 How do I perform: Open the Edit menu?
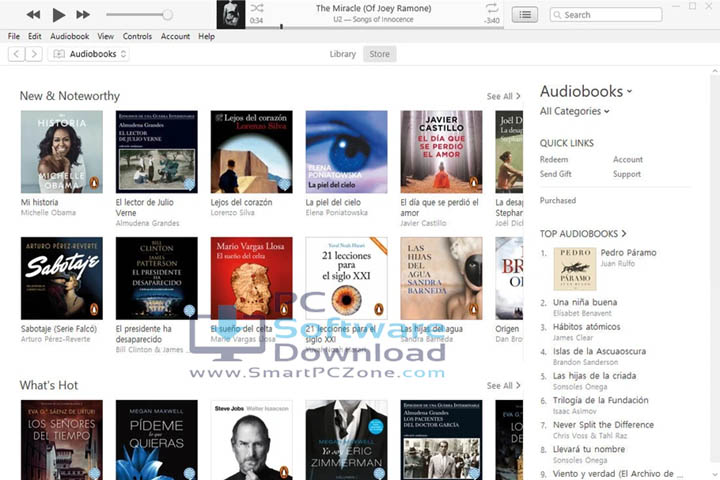pyautogui.click(x=34, y=36)
